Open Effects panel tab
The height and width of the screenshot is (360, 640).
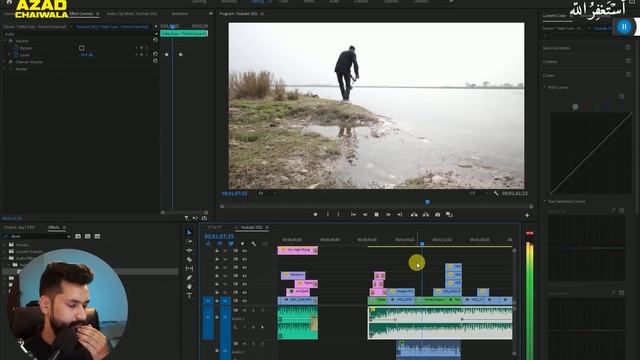coord(54,227)
